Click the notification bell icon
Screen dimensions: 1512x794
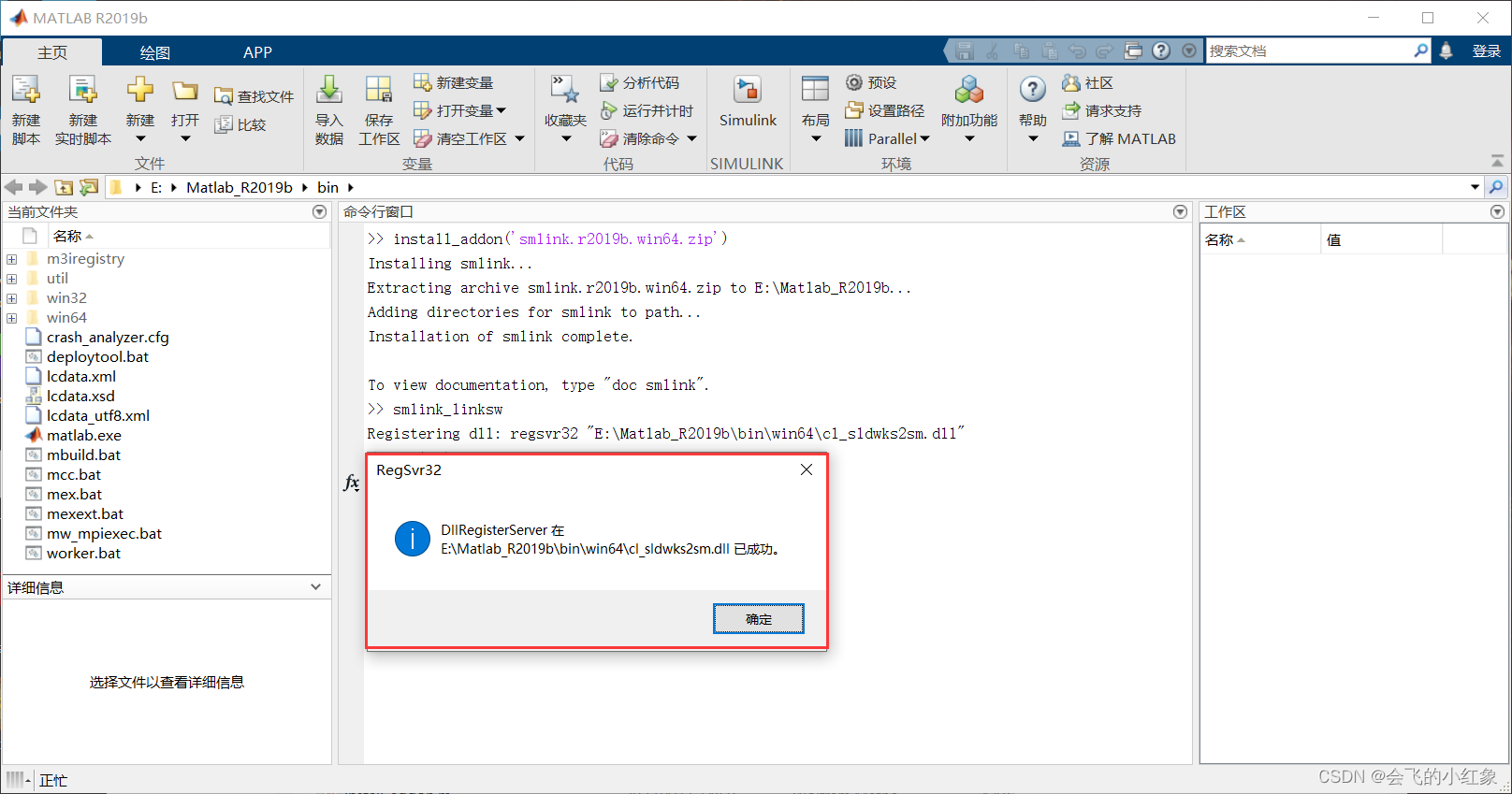(1447, 51)
